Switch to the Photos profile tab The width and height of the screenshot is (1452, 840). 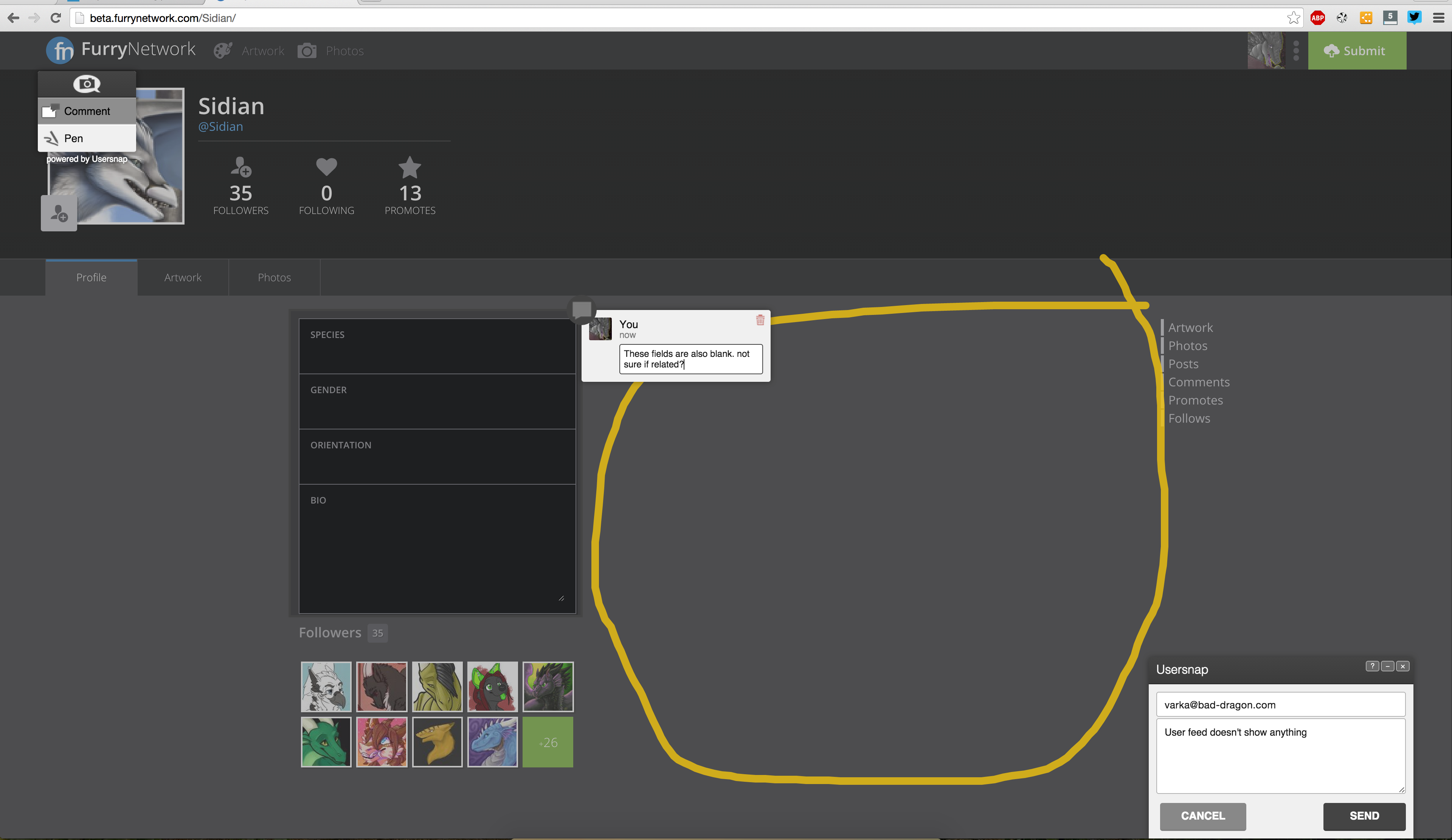tap(274, 278)
